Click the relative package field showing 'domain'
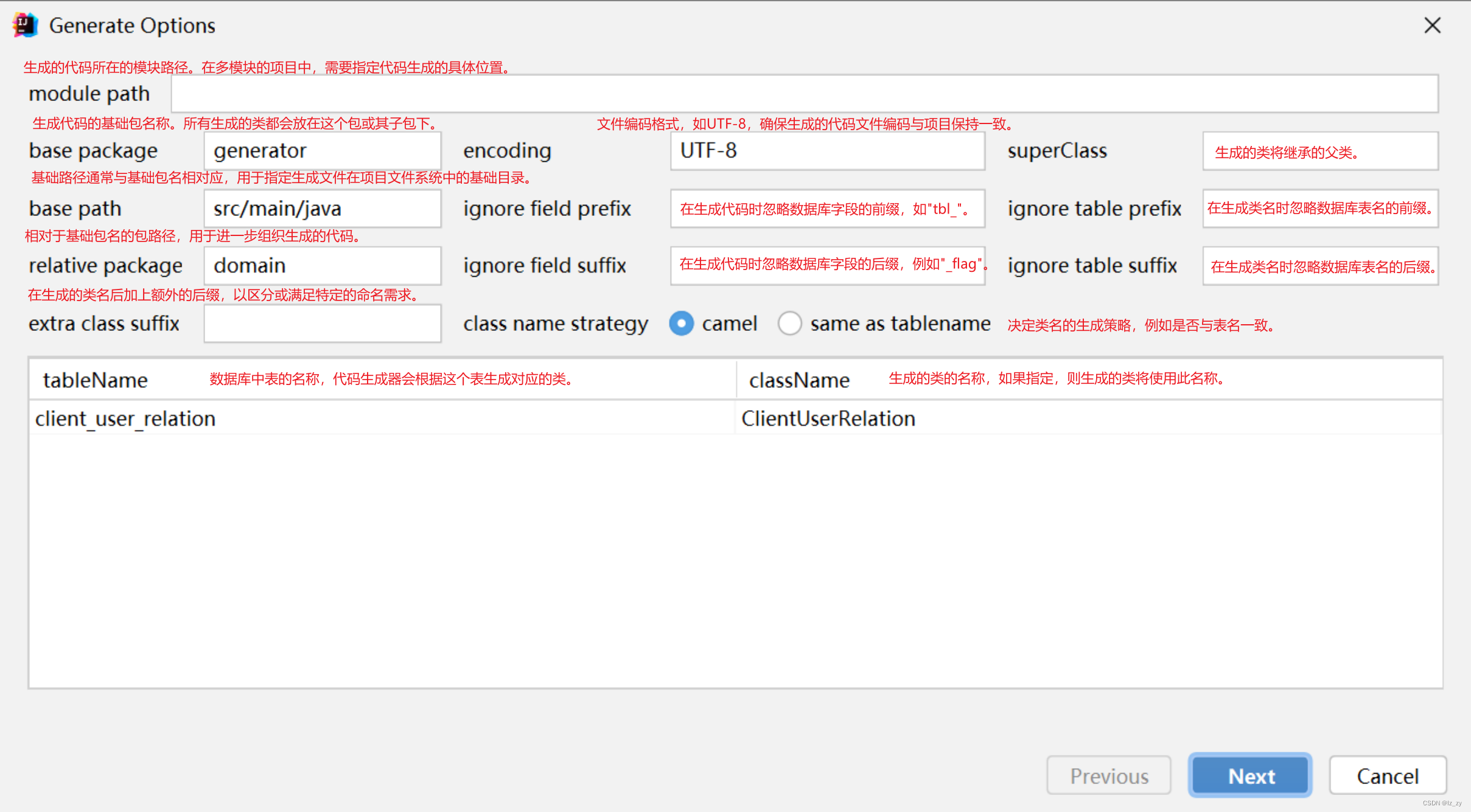The width and height of the screenshot is (1471, 812). [x=322, y=265]
